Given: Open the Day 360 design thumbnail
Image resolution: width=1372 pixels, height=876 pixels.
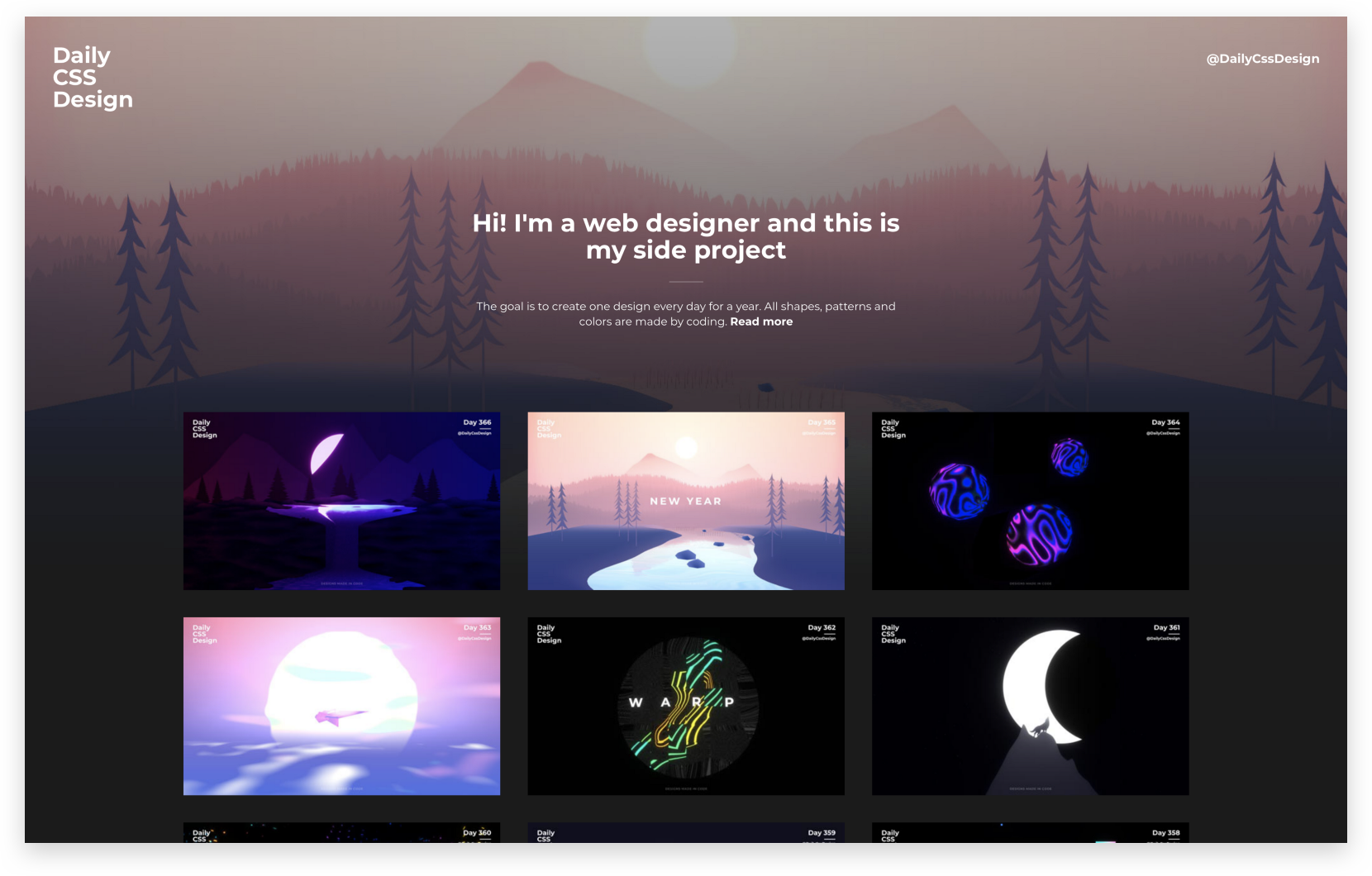Looking at the screenshot, I should [341, 835].
